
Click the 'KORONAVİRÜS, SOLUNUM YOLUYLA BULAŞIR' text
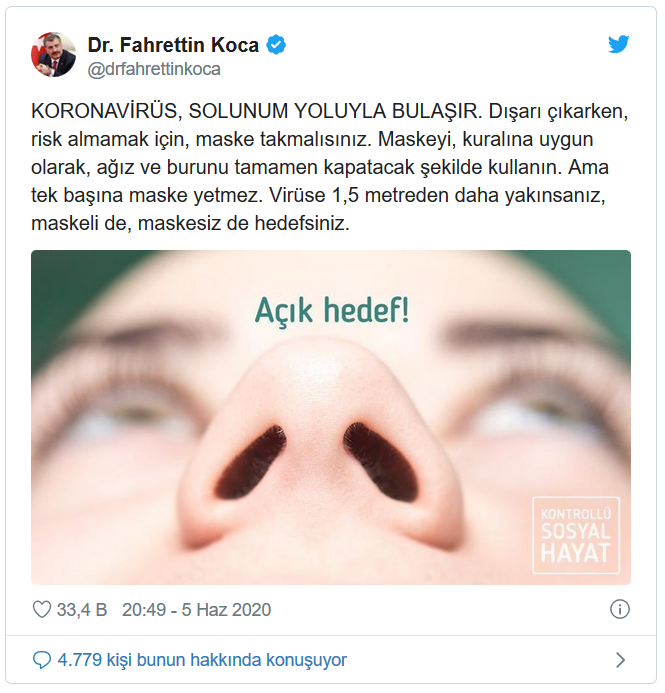[257, 111]
